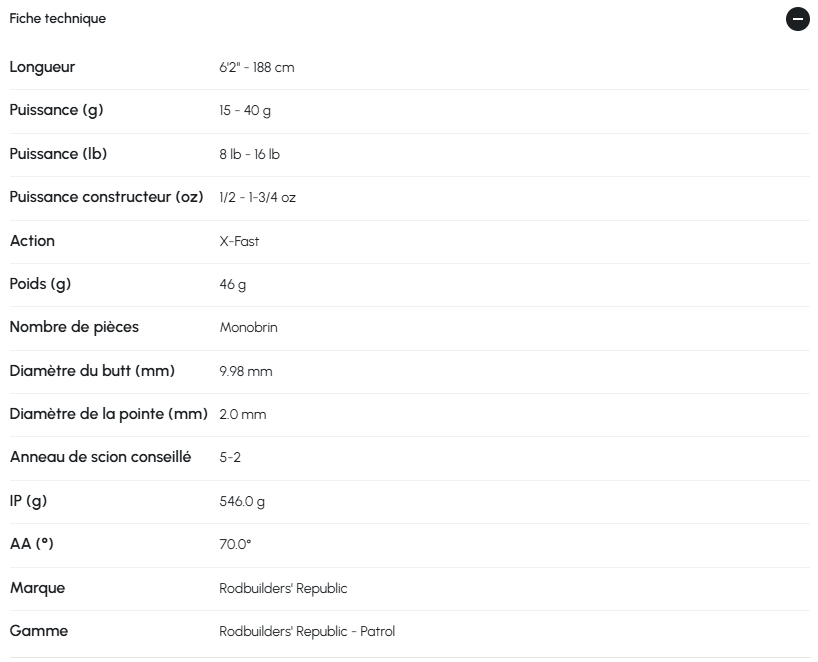
Task: Click the Puissance (g) label
Action: pyautogui.click(x=56, y=110)
